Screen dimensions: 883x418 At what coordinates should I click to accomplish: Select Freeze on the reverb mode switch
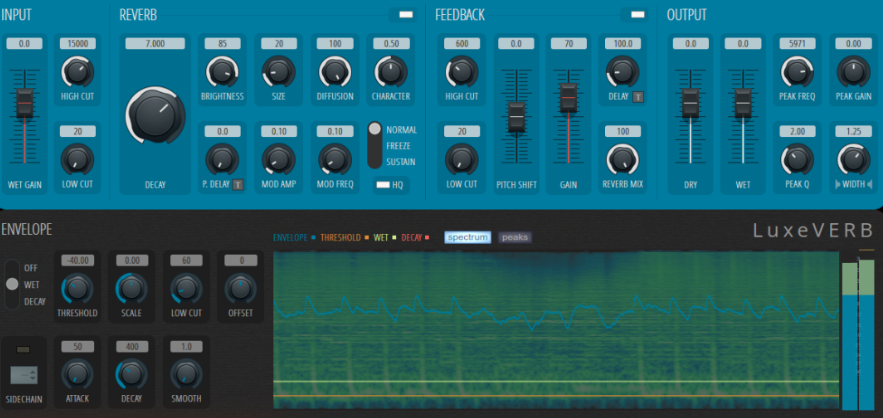pyautogui.click(x=376, y=146)
